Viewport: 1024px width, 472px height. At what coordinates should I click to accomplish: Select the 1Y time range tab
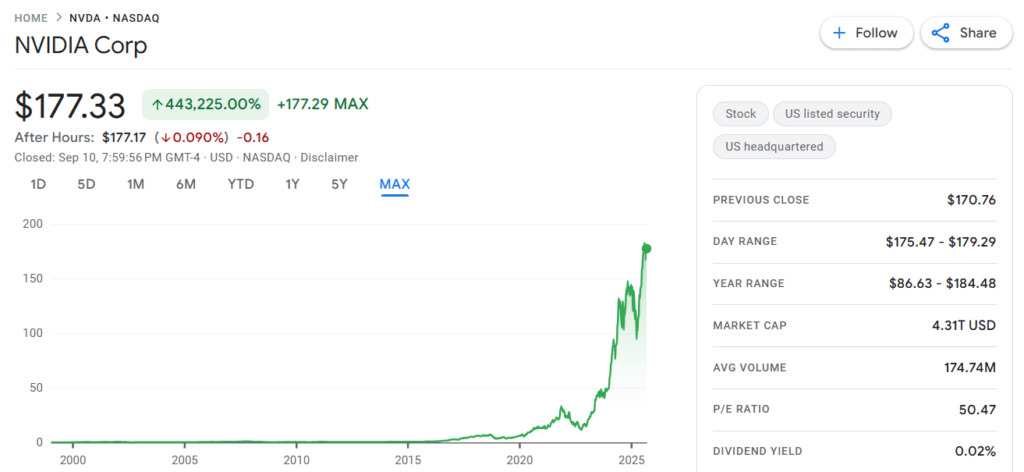tap(292, 185)
